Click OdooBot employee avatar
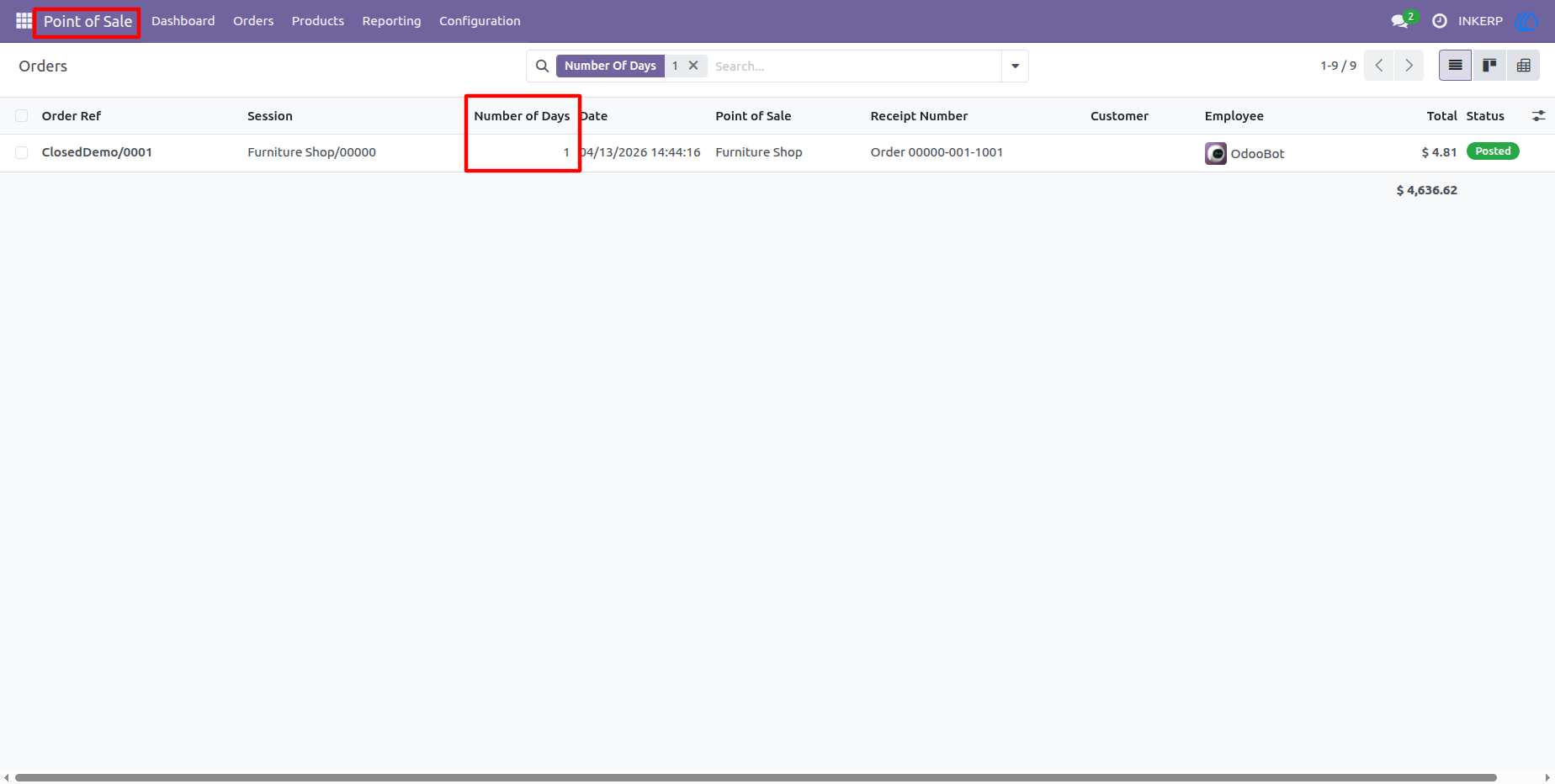 click(x=1216, y=153)
